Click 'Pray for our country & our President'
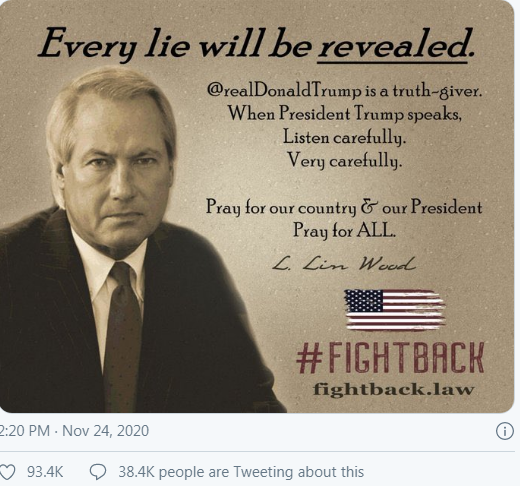This screenshot has height=486, width=520. coord(344,207)
